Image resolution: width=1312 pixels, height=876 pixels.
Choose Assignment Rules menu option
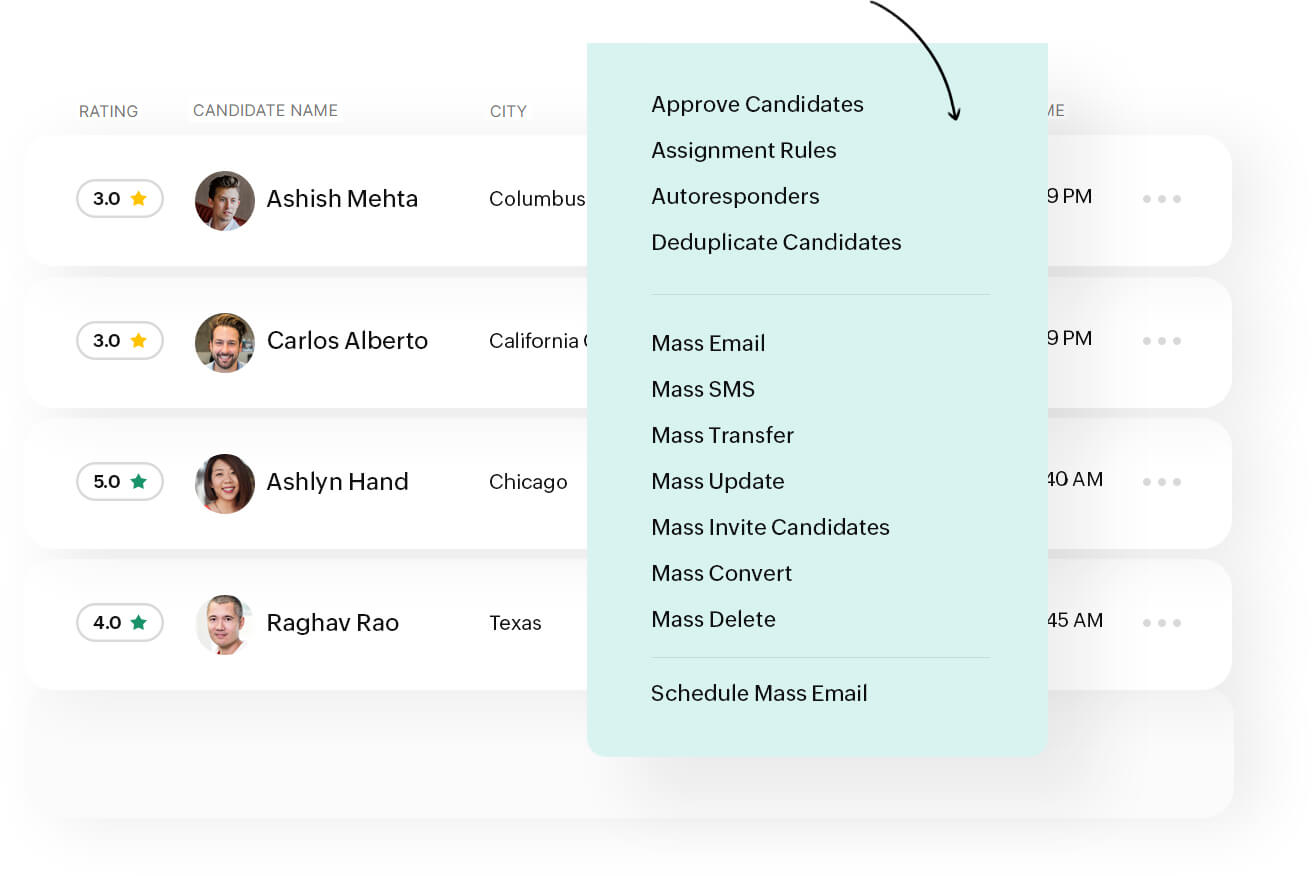tap(743, 151)
